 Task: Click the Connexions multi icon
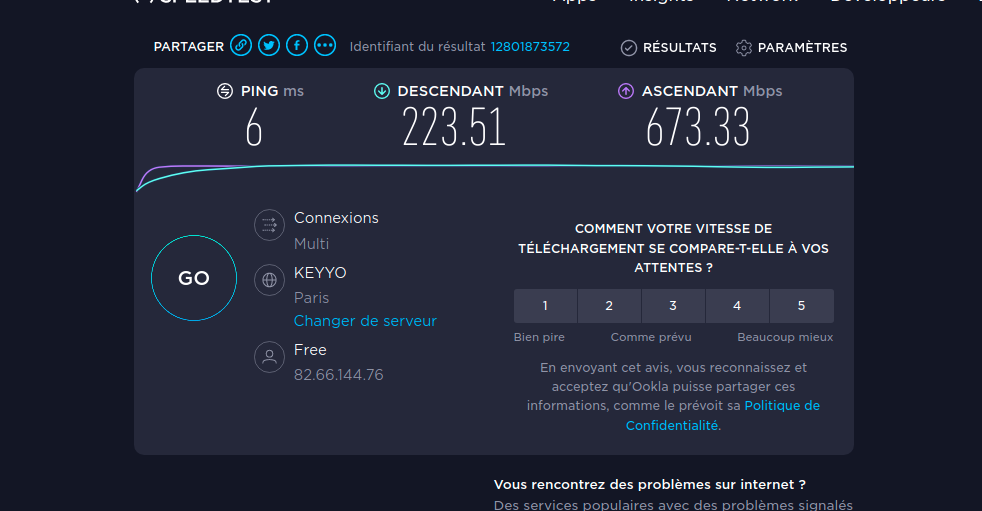click(x=269, y=225)
